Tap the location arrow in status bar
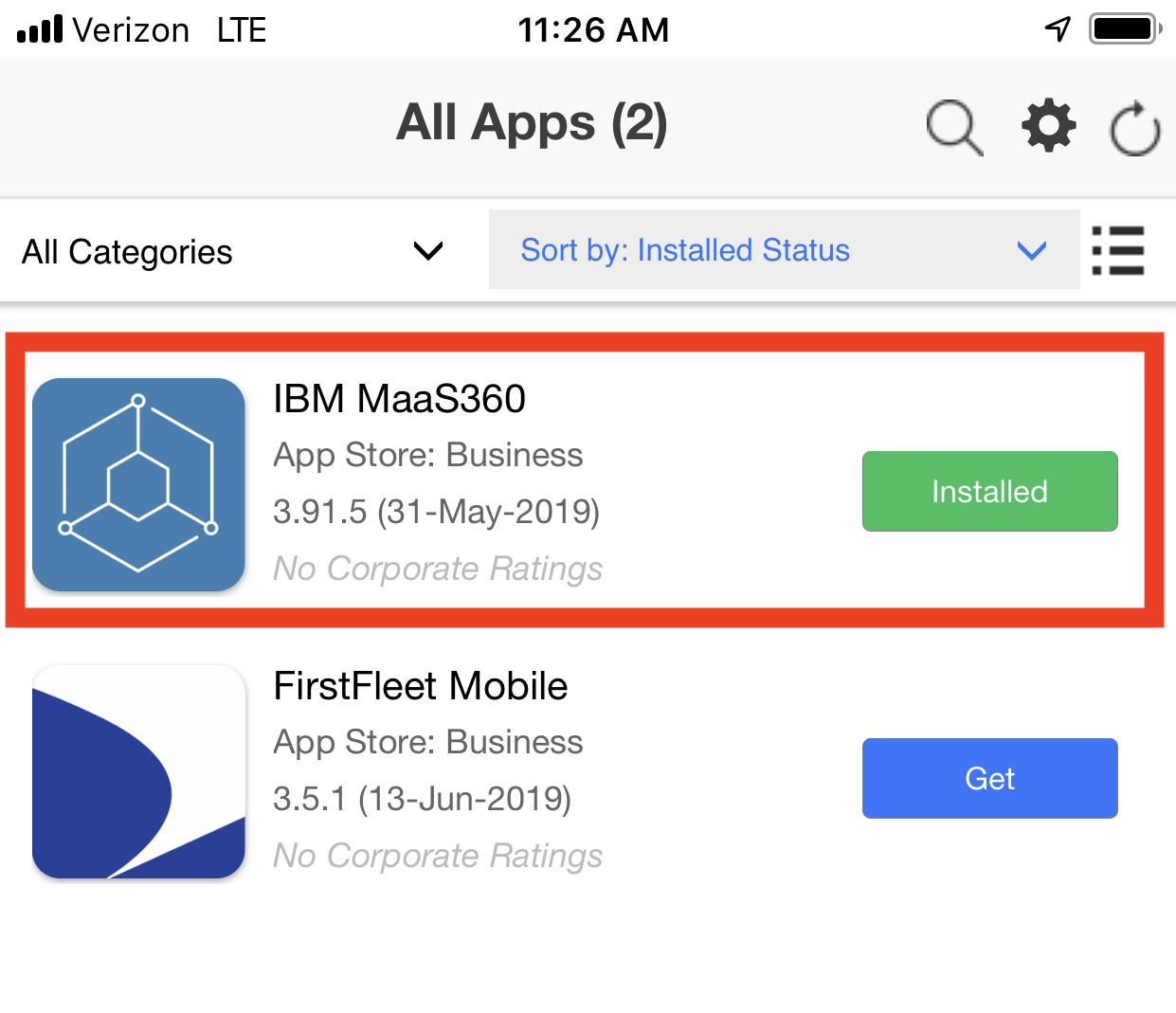 tap(1058, 29)
